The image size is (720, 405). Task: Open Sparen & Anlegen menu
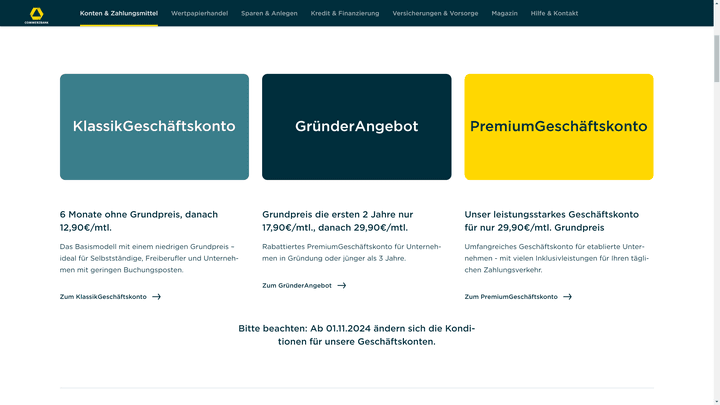269,13
